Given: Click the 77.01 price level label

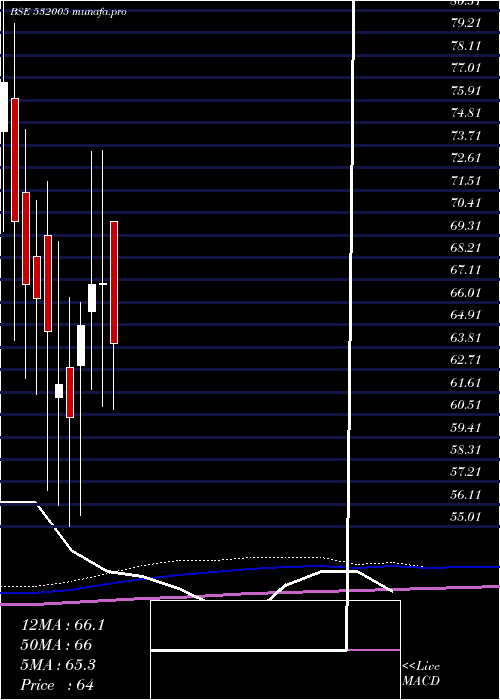Looking at the screenshot, I should 466,68.
